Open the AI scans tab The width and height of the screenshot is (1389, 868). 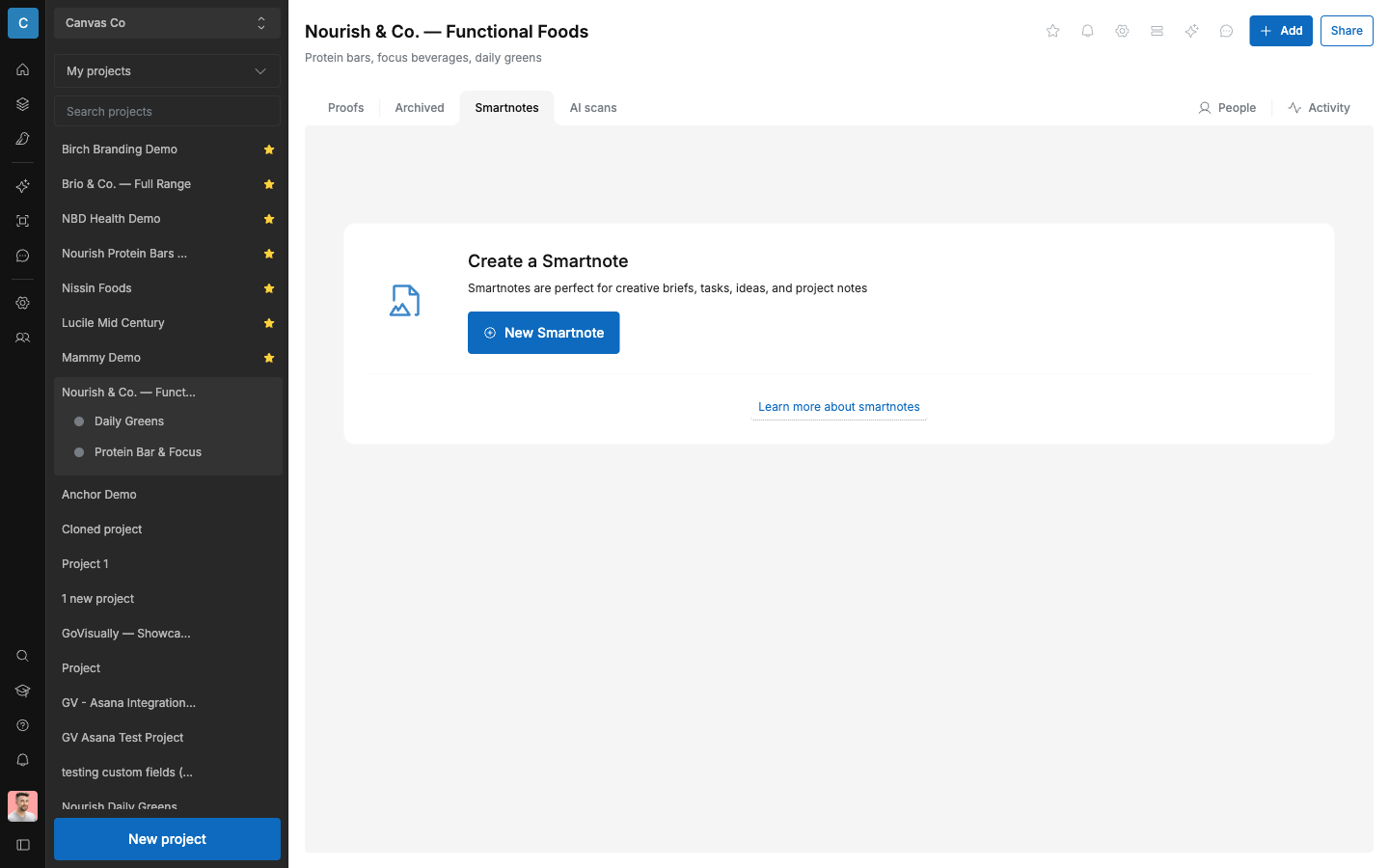(x=593, y=108)
